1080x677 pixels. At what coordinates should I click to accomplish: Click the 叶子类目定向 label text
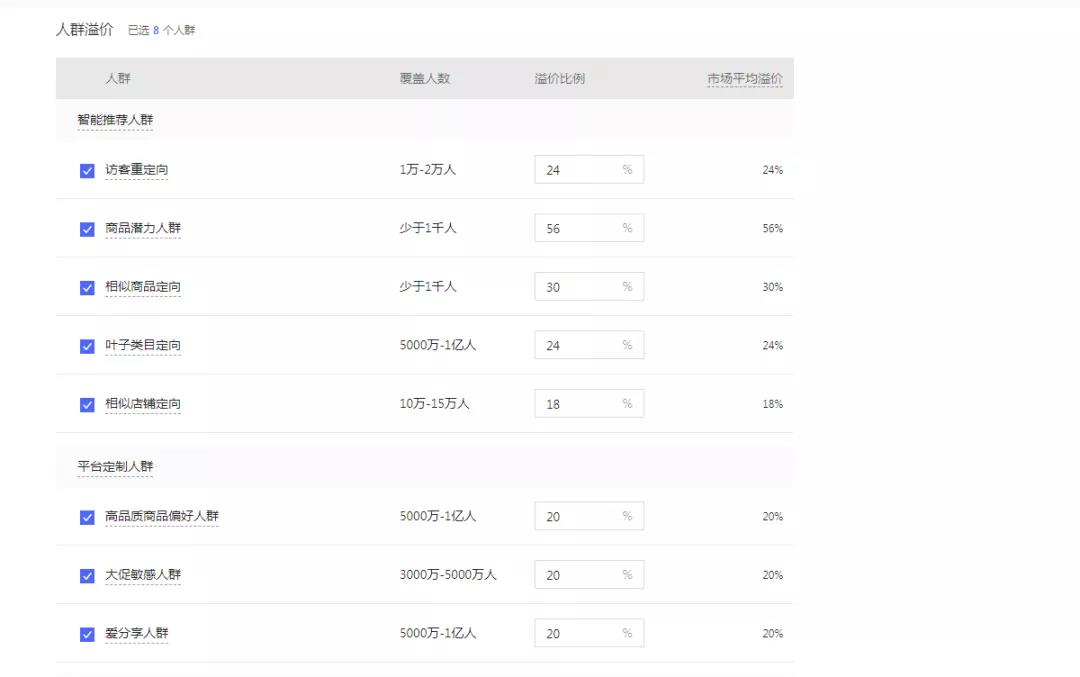(x=143, y=345)
